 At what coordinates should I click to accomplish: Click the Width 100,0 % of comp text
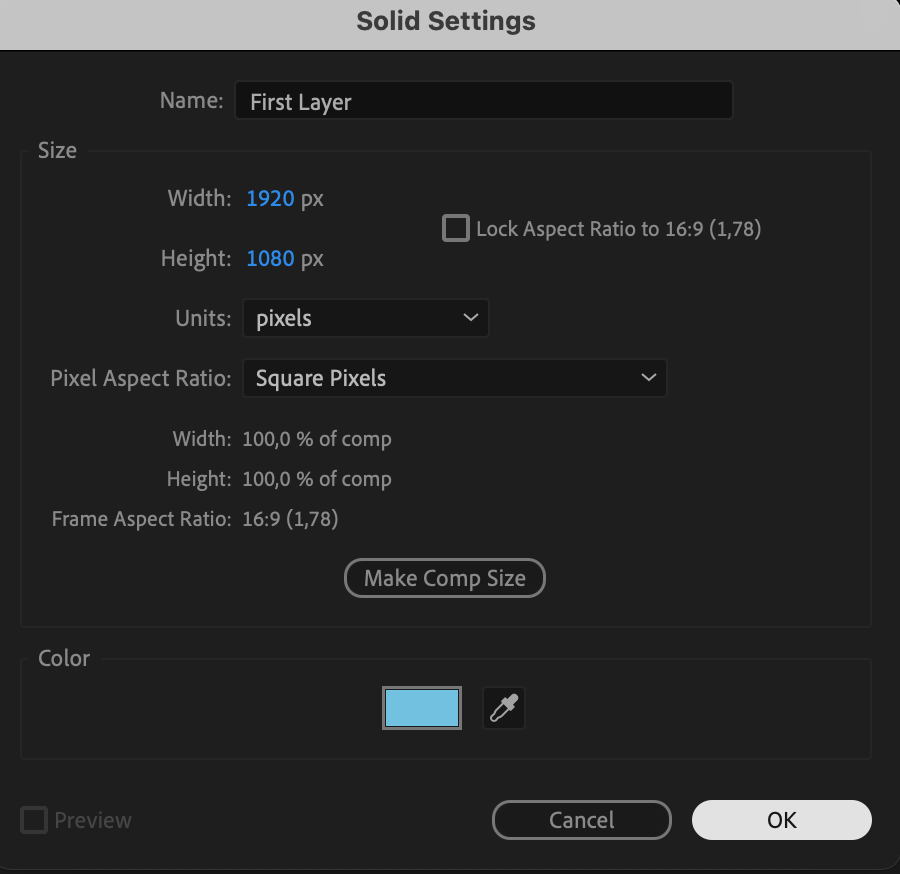click(x=316, y=439)
